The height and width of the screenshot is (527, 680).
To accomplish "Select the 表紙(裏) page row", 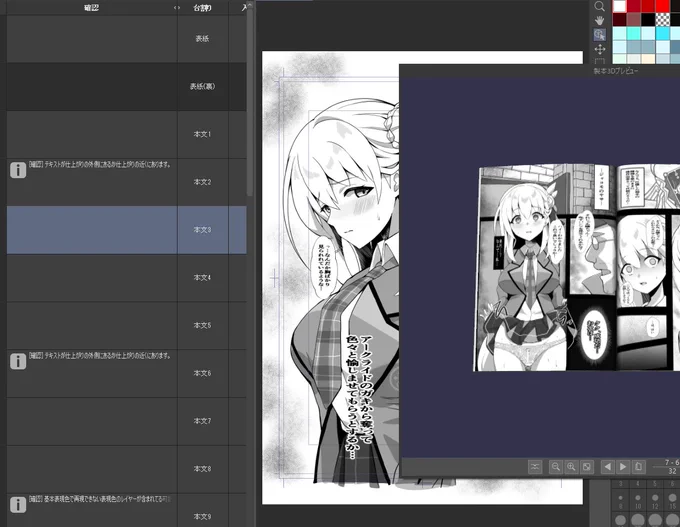I will pyautogui.click(x=127, y=86).
